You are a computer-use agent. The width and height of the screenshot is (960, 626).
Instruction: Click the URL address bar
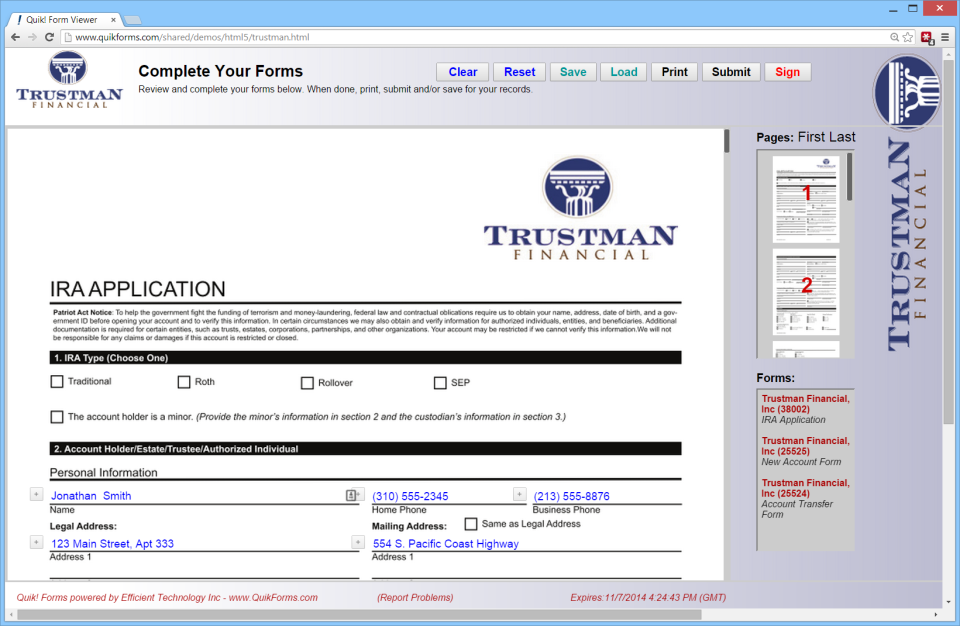click(x=478, y=37)
